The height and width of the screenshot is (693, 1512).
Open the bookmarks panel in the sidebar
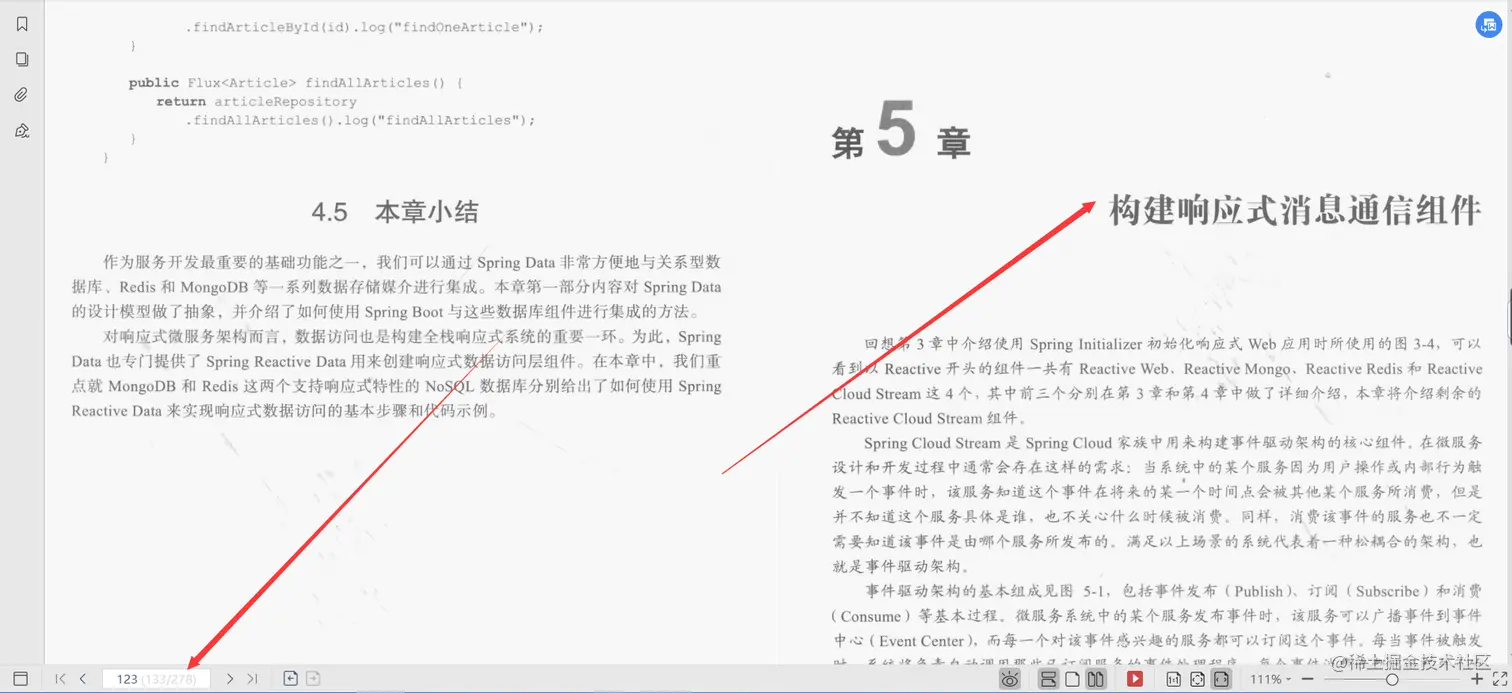coord(22,23)
